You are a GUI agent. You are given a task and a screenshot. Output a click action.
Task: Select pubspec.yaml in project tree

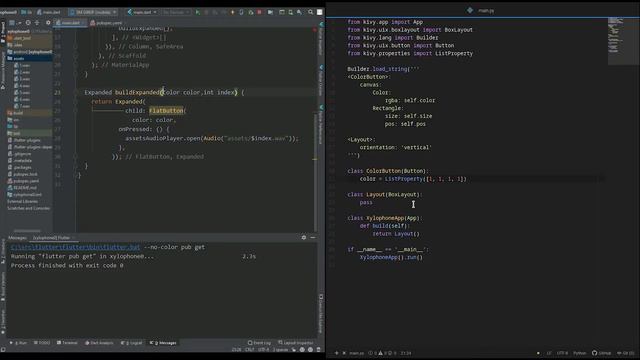tap(24, 181)
